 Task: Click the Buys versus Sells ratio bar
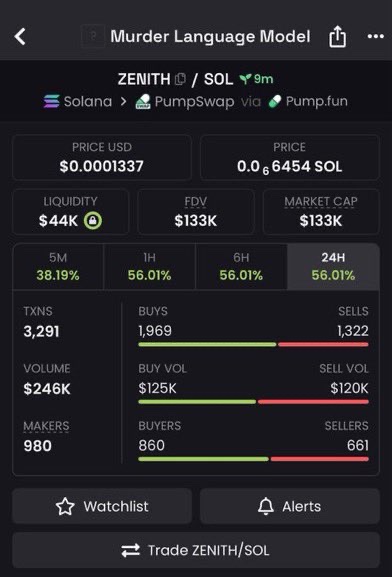(253, 344)
